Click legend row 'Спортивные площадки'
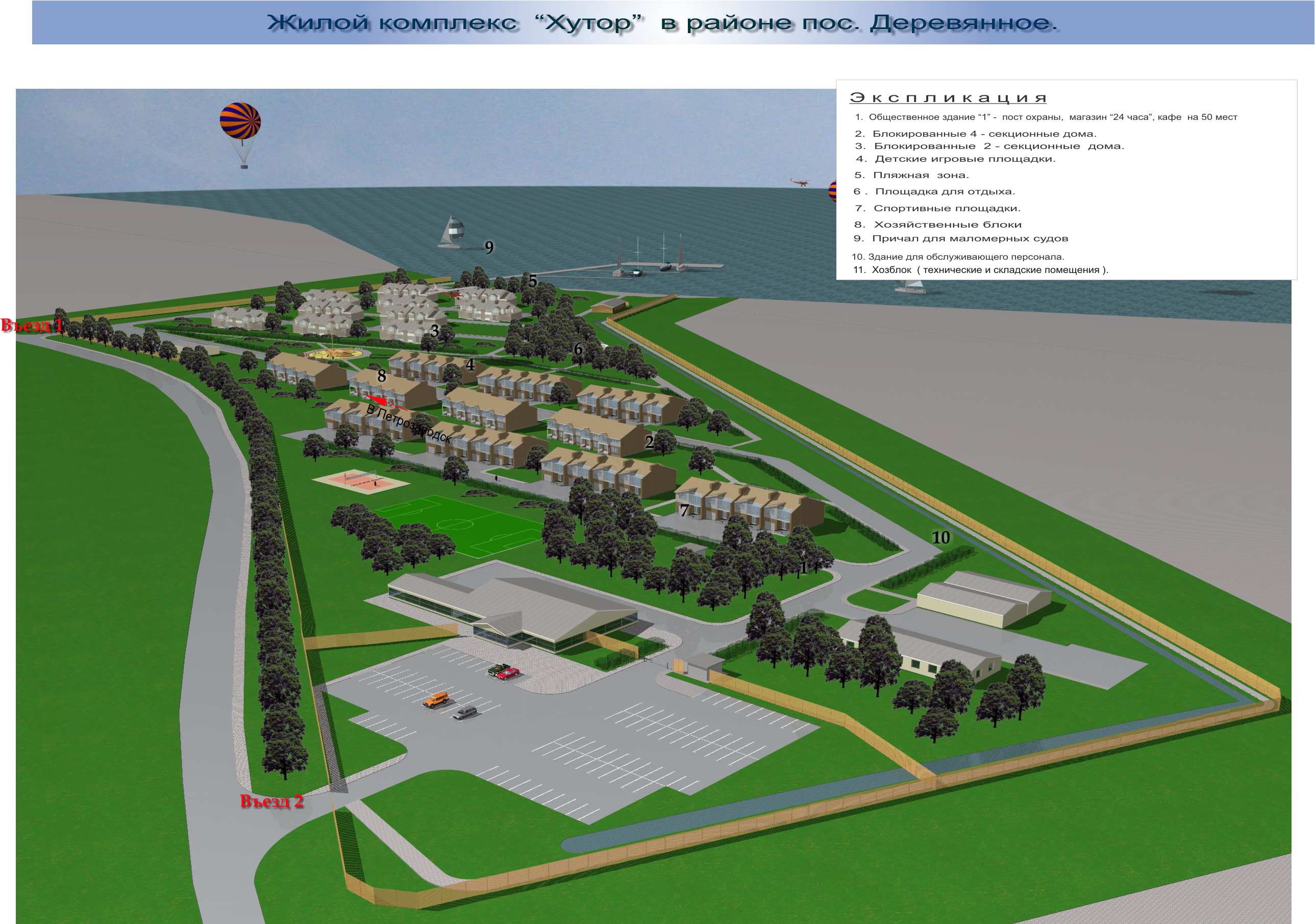 coord(937,208)
